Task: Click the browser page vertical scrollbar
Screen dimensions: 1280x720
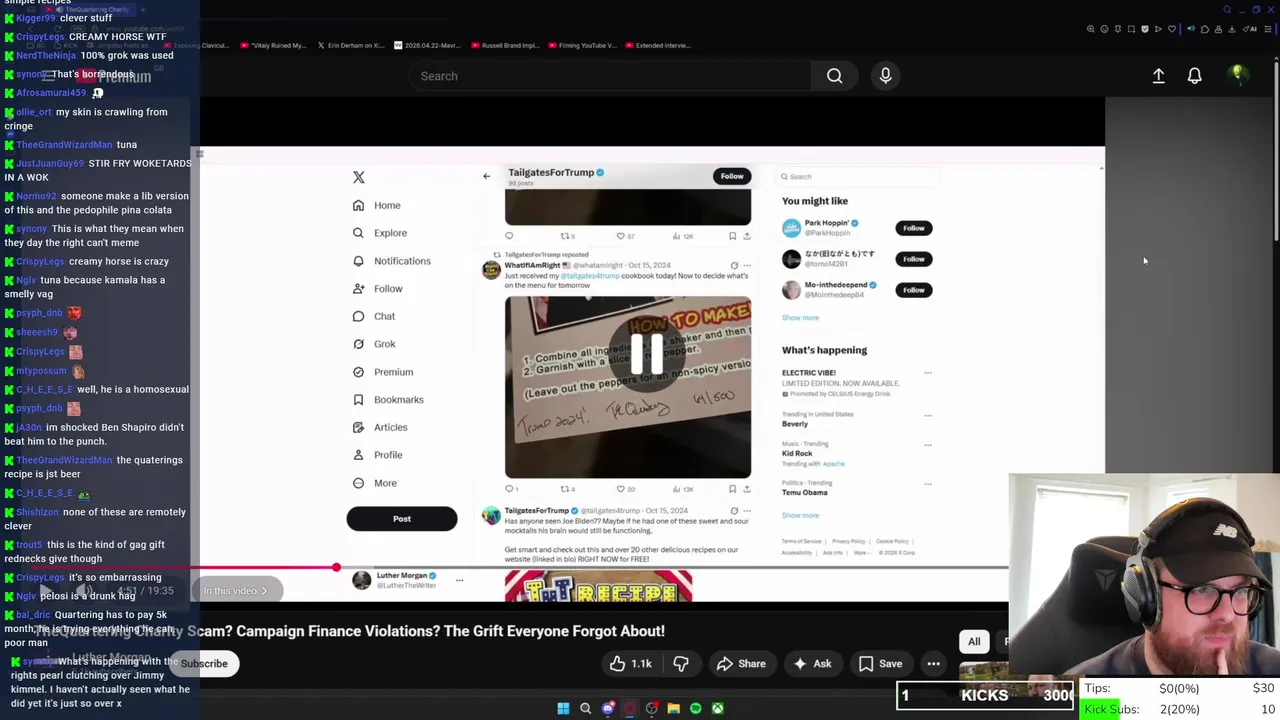Action: click(x=1276, y=150)
